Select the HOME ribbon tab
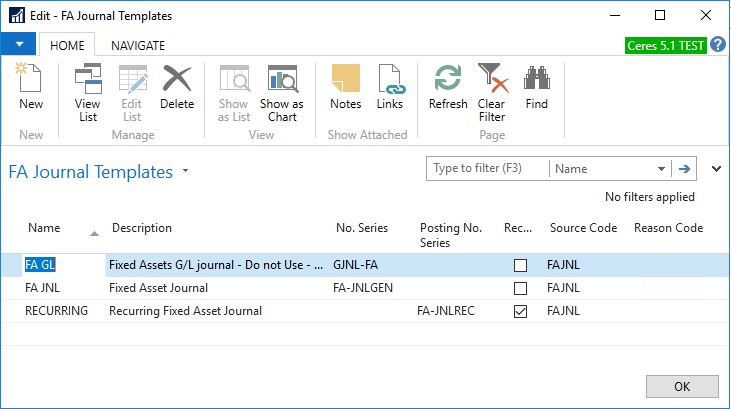This screenshot has width=731, height=409. [68, 45]
